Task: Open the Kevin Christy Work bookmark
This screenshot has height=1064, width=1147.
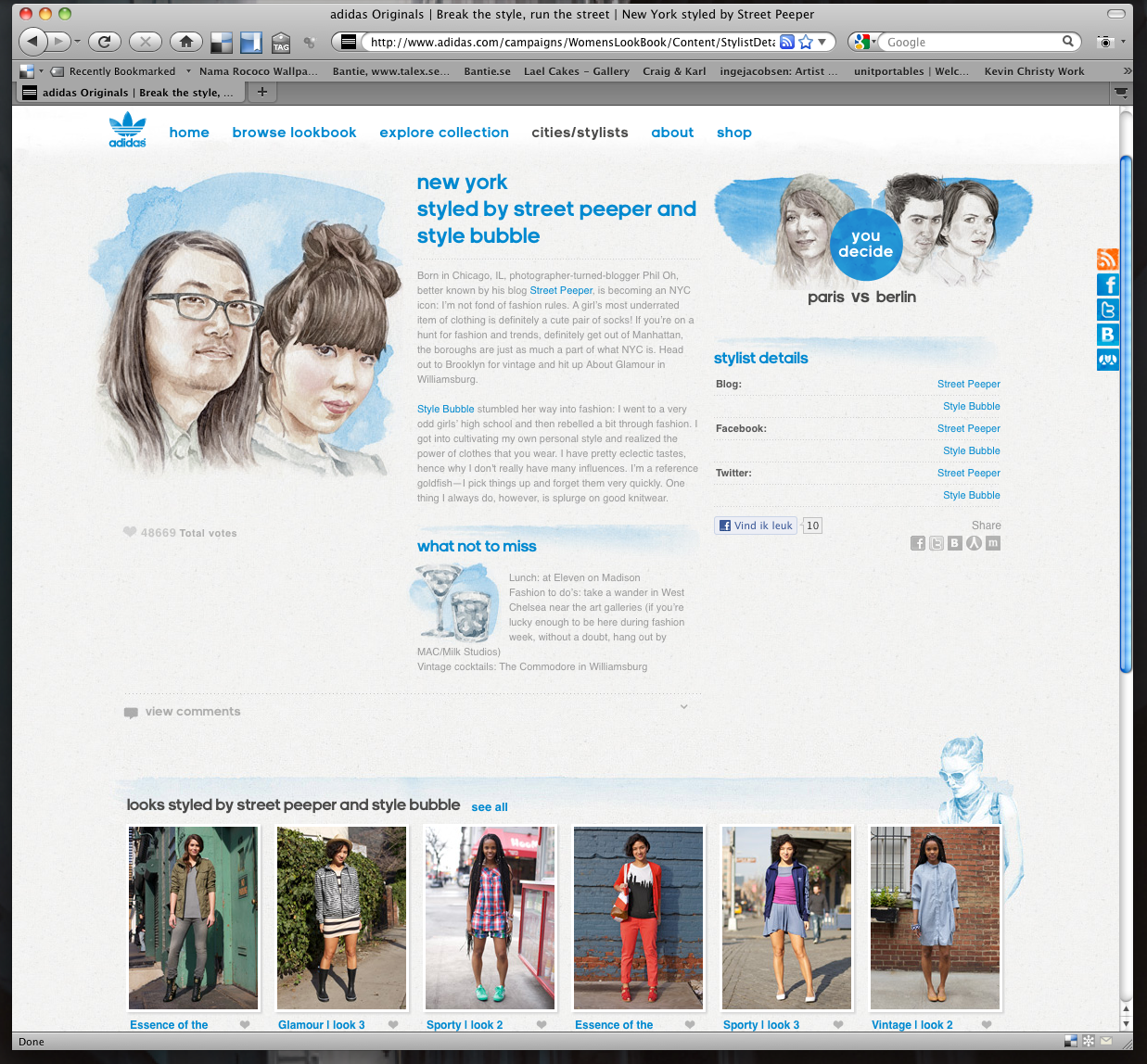Action: [x=1034, y=70]
